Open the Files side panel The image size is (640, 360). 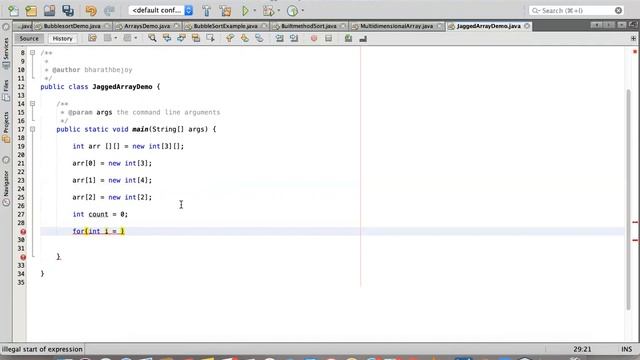click(x=6, y=91)
